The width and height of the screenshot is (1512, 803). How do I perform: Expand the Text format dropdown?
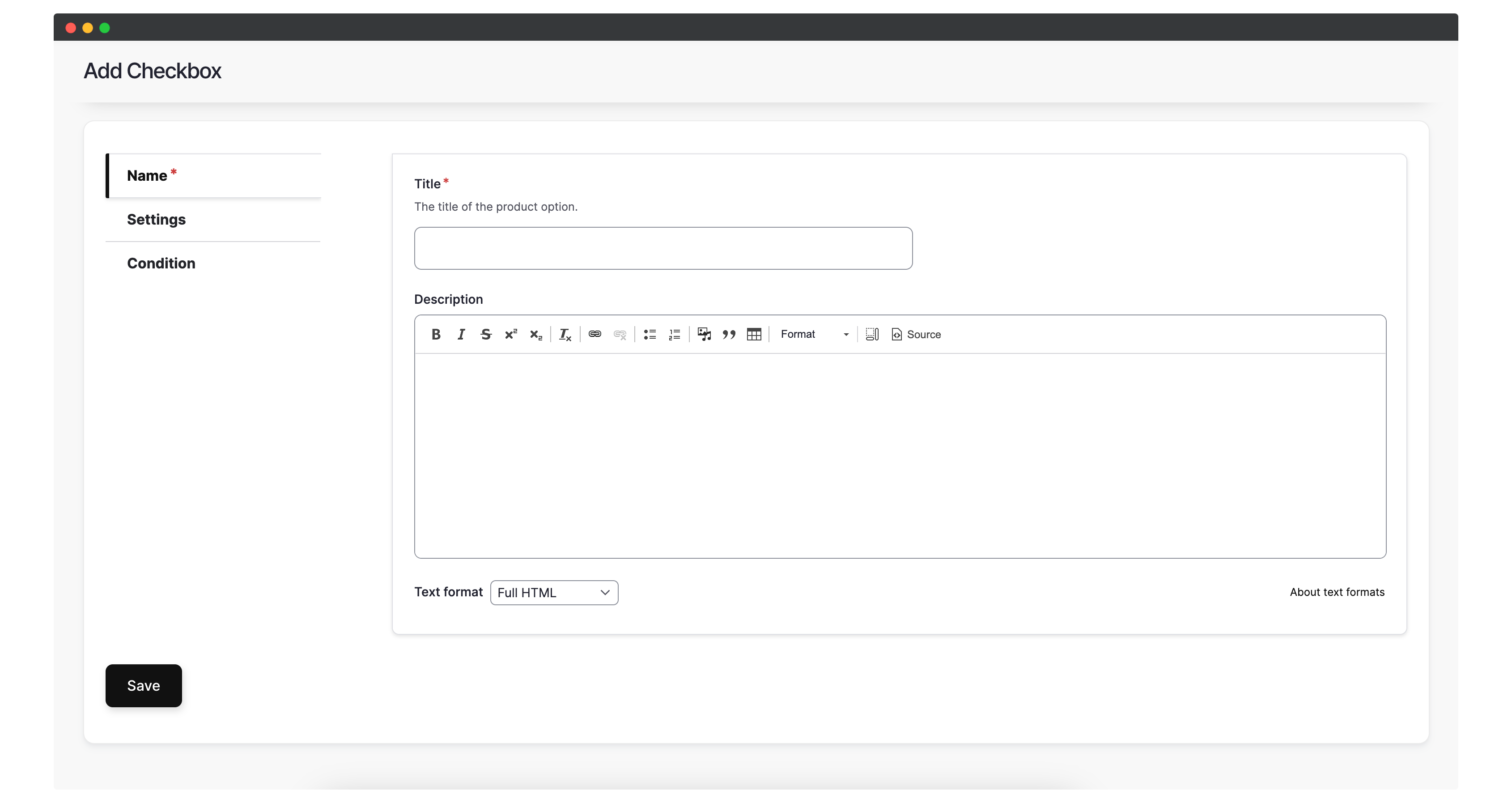(553, 592)
